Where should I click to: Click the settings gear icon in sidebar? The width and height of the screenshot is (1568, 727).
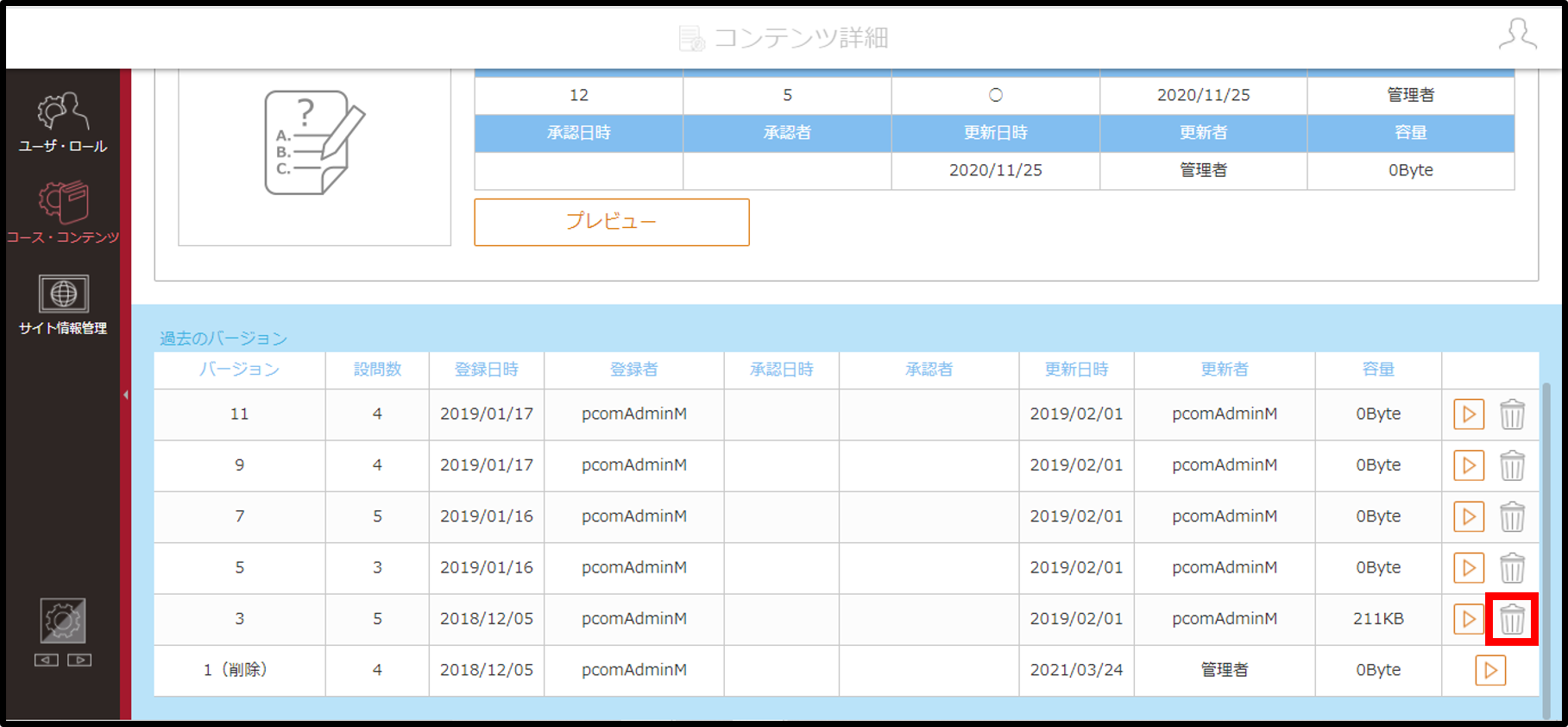click(x=63, y=621)
